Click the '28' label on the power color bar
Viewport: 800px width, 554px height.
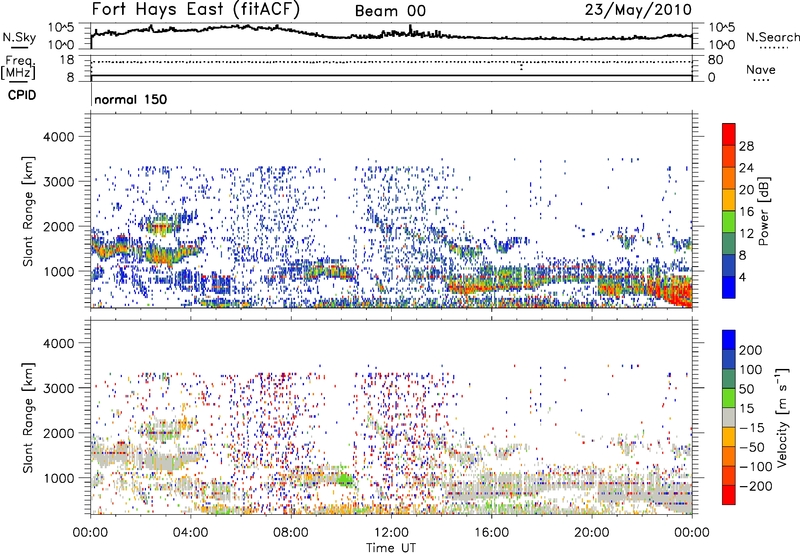[746, 146]
